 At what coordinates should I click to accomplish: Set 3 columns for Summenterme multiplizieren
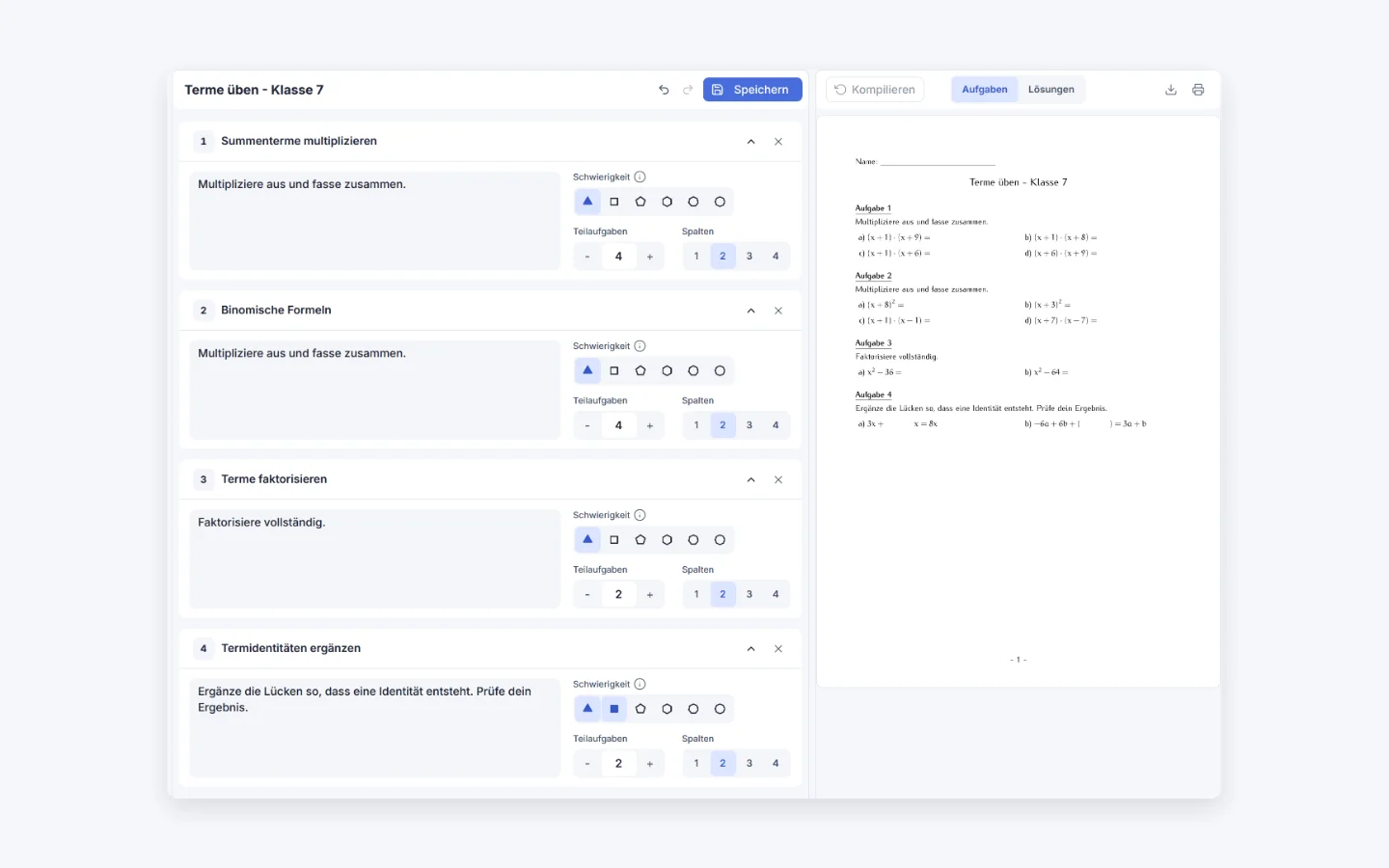(749, 257)
